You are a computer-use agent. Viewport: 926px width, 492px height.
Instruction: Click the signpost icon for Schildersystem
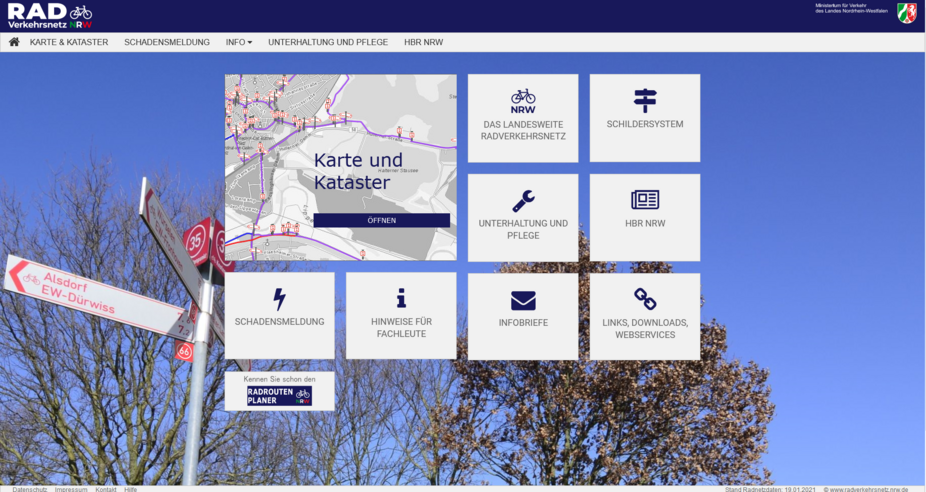pos(645,100)
